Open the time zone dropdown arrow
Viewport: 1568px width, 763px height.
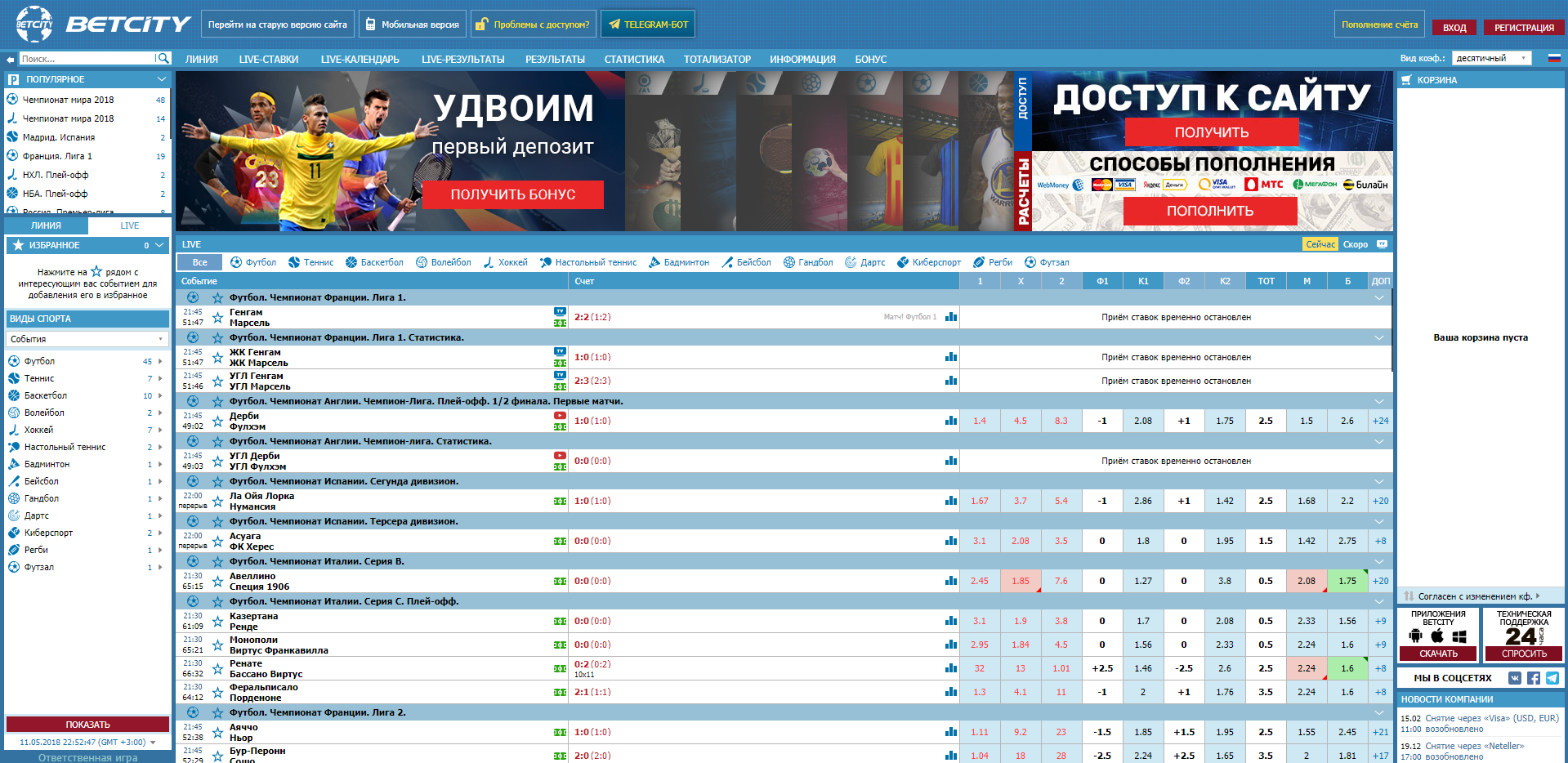coord(153,743)
